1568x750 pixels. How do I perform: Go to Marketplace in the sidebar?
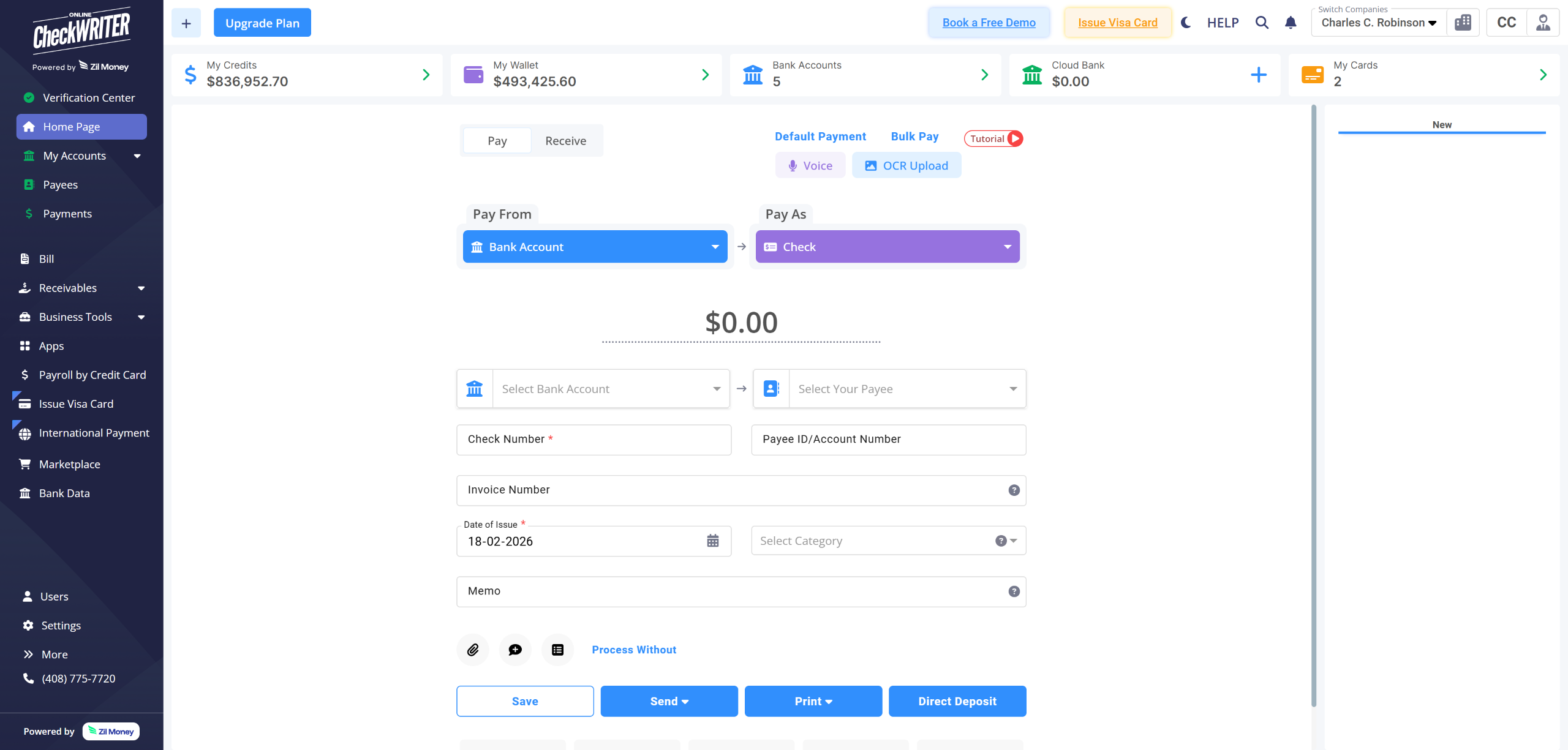point(69,464)
